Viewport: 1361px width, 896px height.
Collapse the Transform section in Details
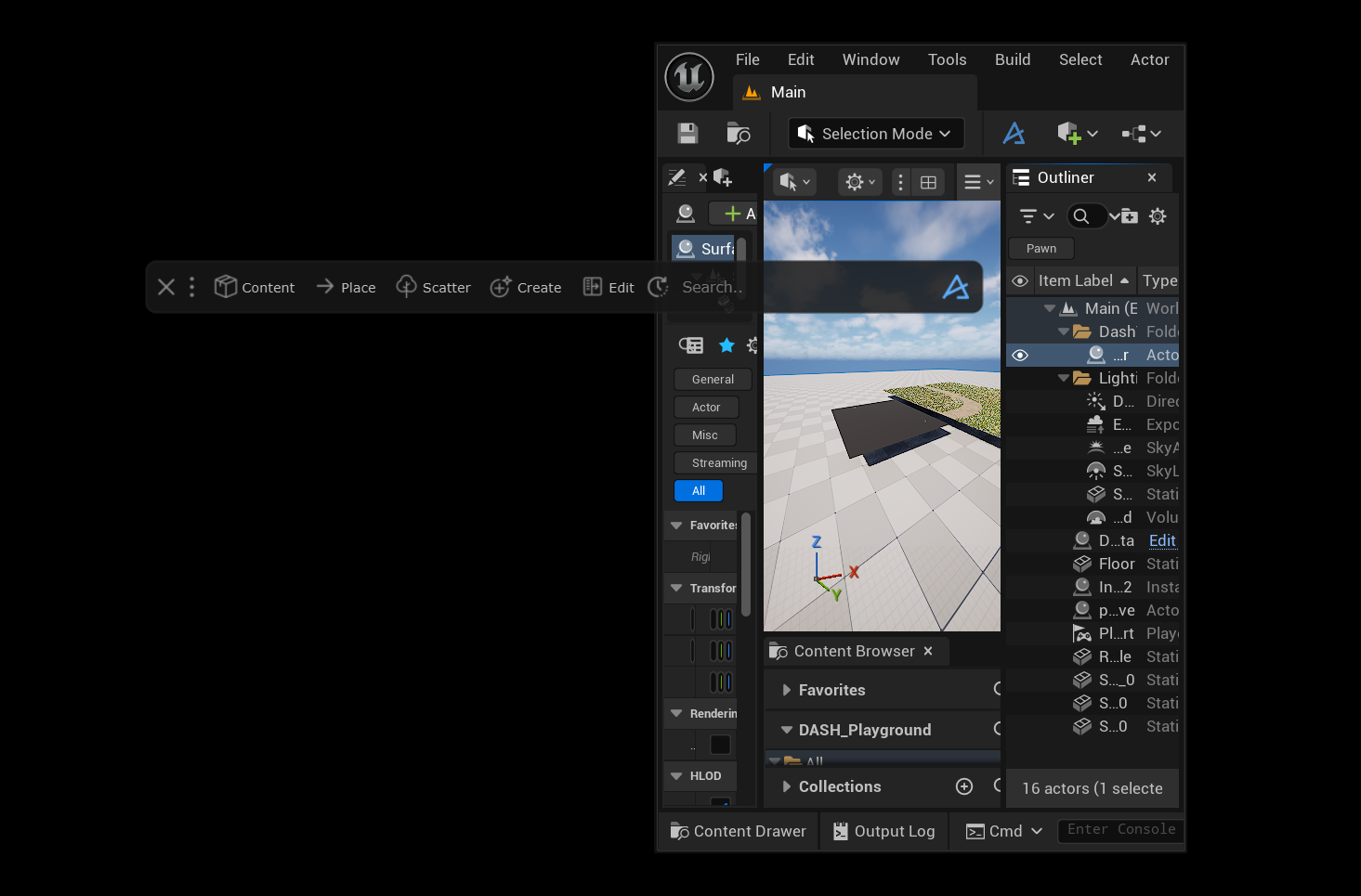pos(676,589)
